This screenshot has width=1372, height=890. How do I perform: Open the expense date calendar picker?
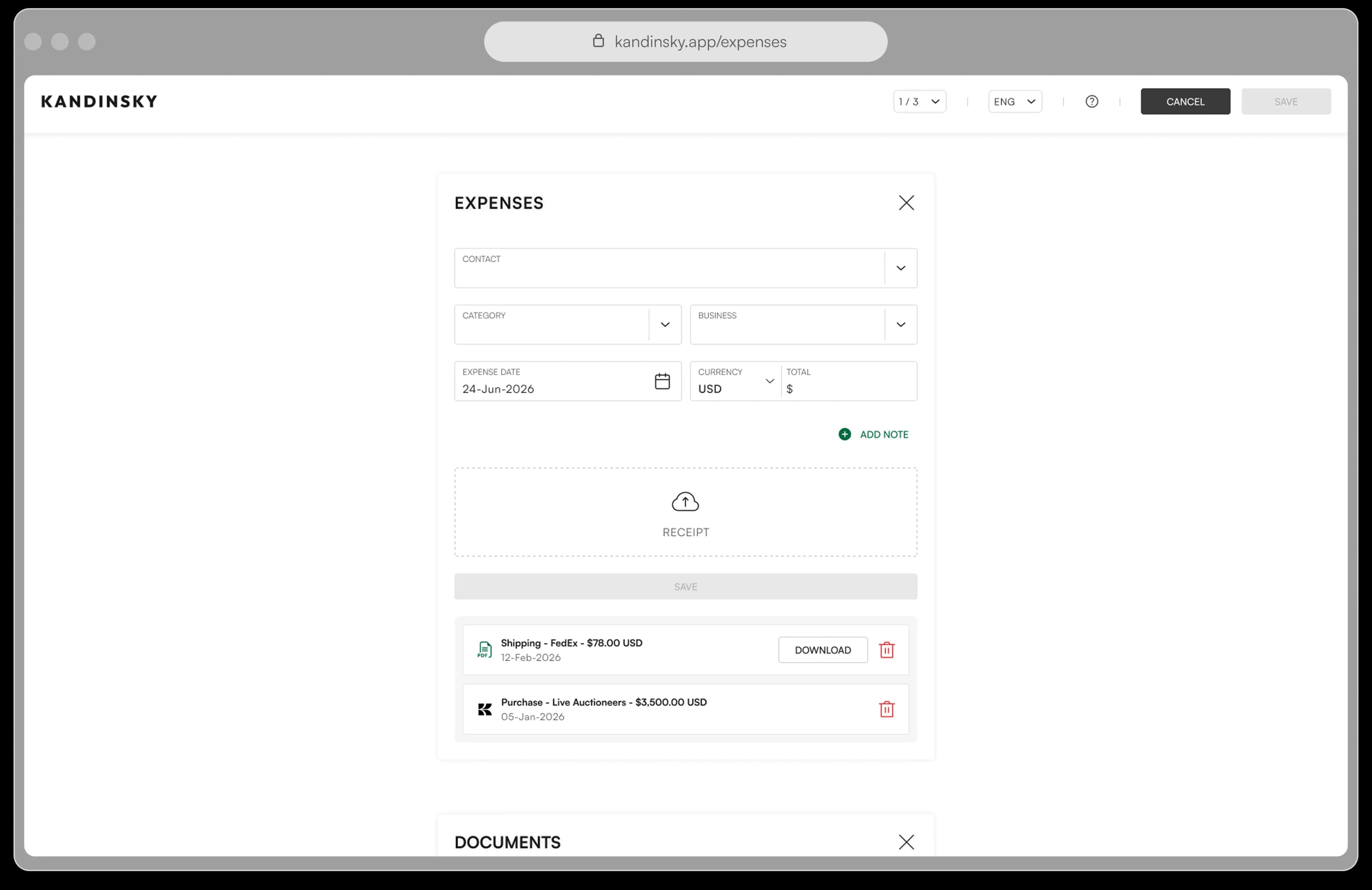(662, 381)
